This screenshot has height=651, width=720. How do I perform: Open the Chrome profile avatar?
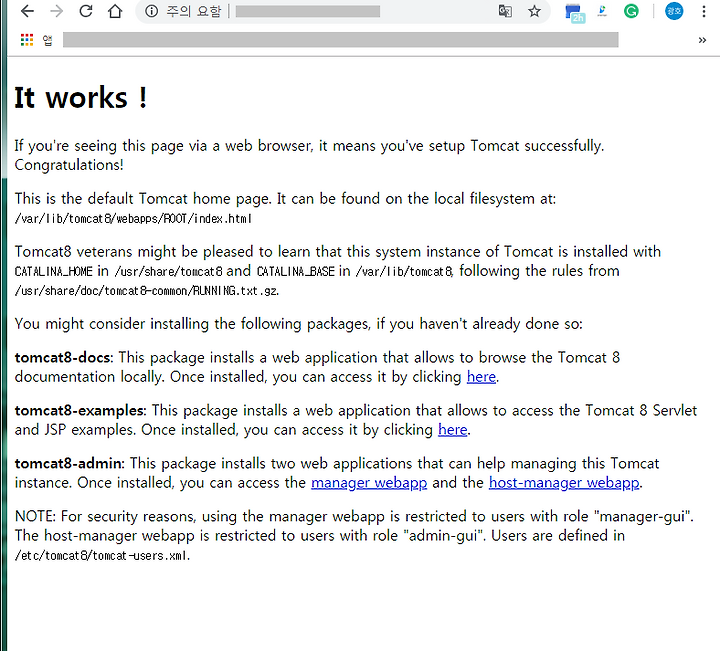click(x=674, y=11)
